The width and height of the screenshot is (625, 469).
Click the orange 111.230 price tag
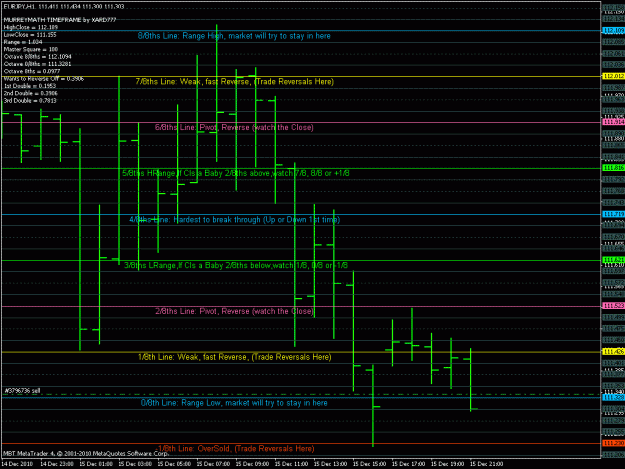click(613, 443)
